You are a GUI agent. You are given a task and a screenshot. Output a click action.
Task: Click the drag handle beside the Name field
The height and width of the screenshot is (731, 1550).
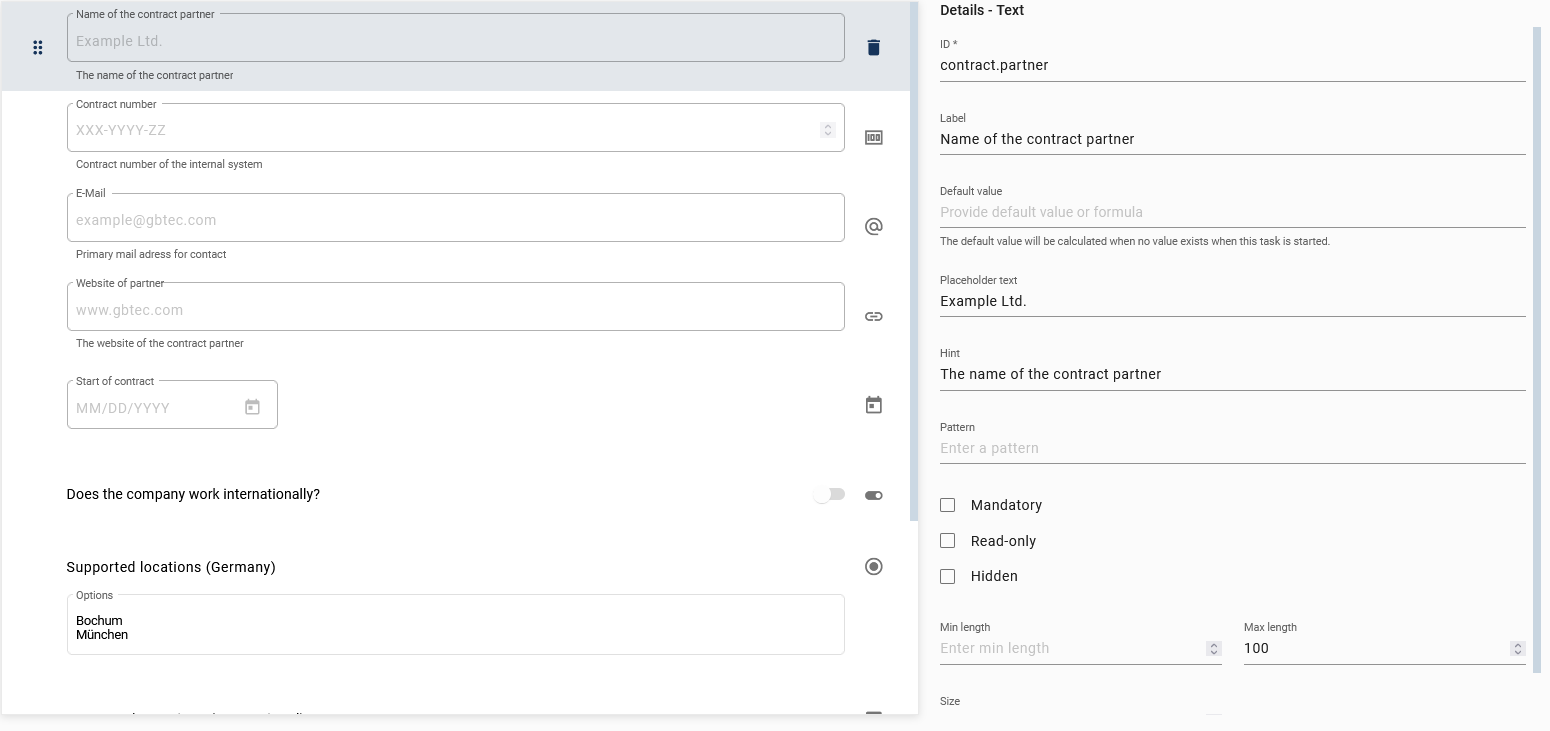38,46
